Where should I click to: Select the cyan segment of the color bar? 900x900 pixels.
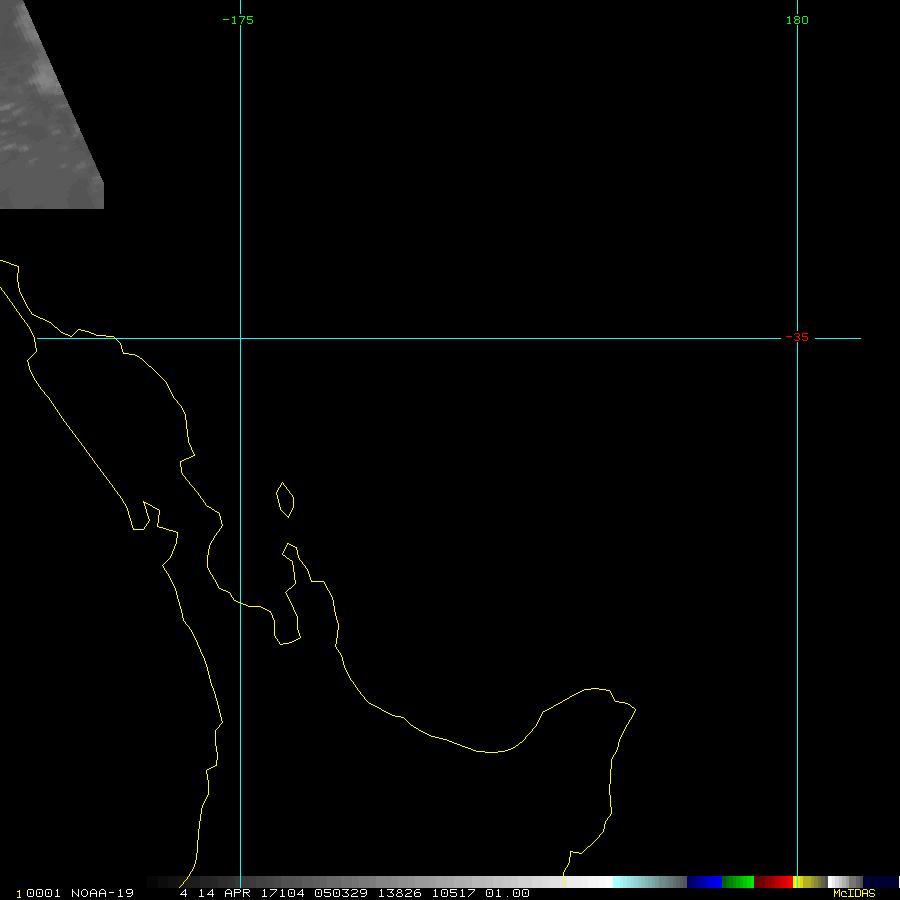coord(630,882)
